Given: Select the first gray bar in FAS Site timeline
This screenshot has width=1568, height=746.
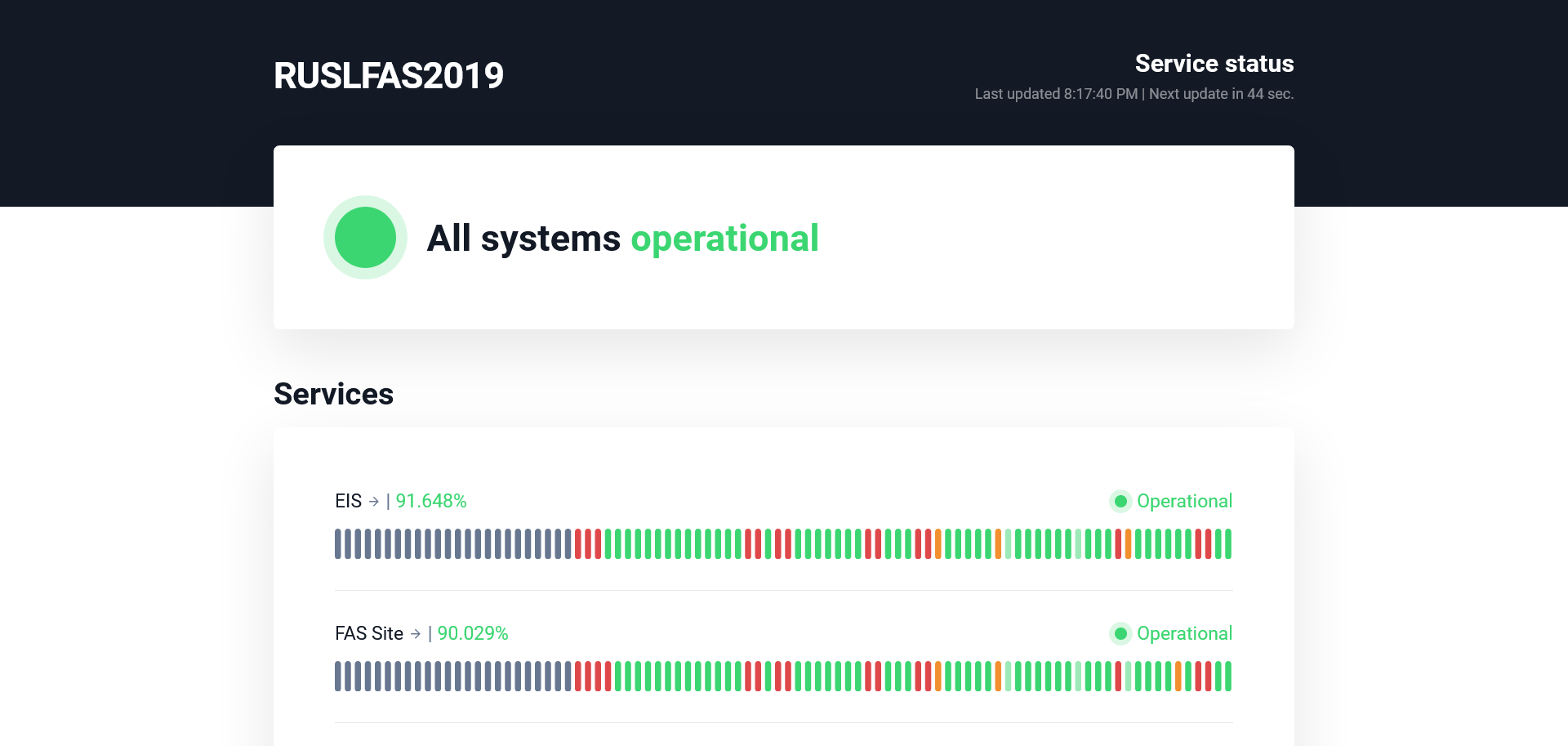Looking at the screenshot, I should click(338, 677).
